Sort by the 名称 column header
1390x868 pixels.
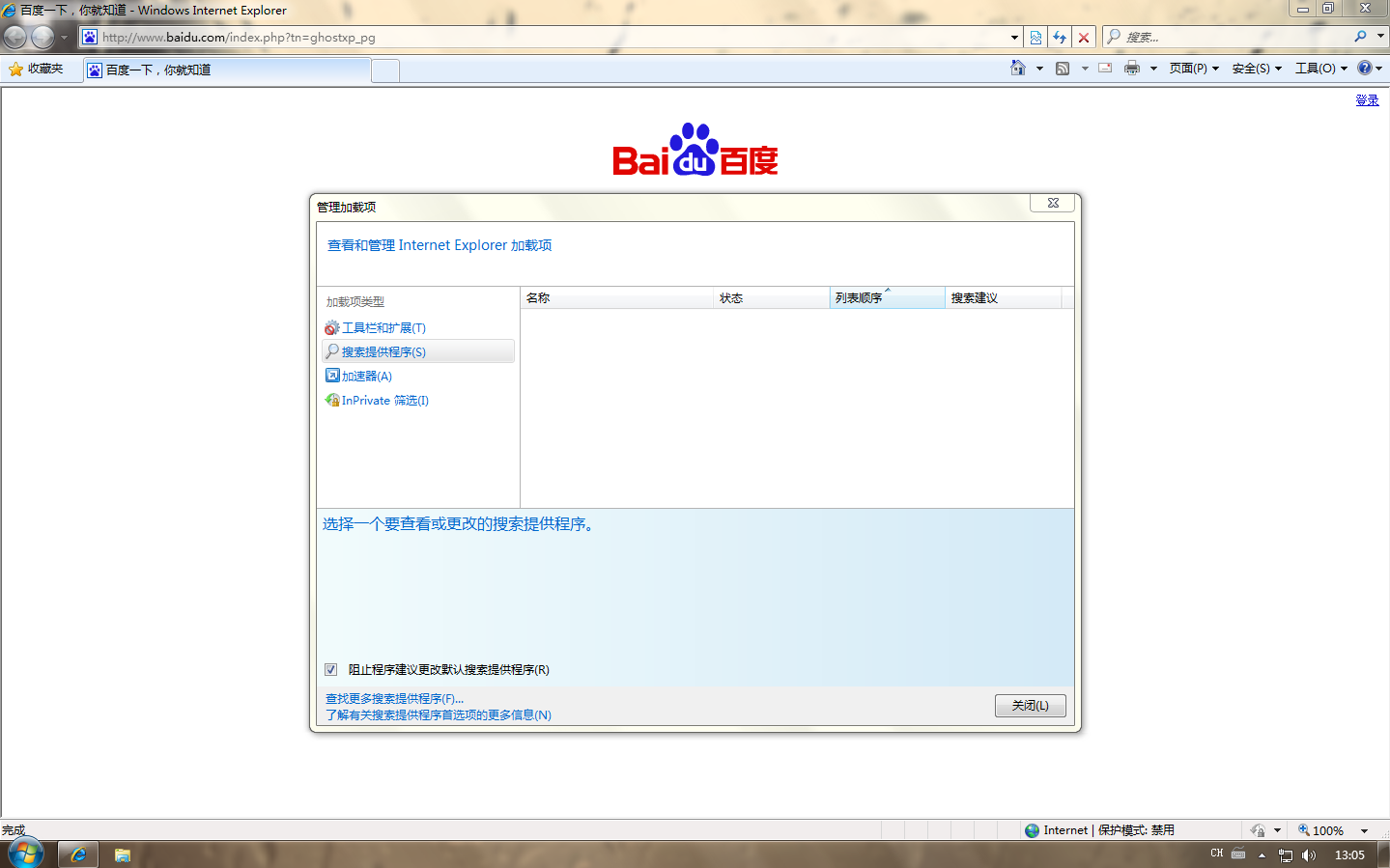click(616, 298)
